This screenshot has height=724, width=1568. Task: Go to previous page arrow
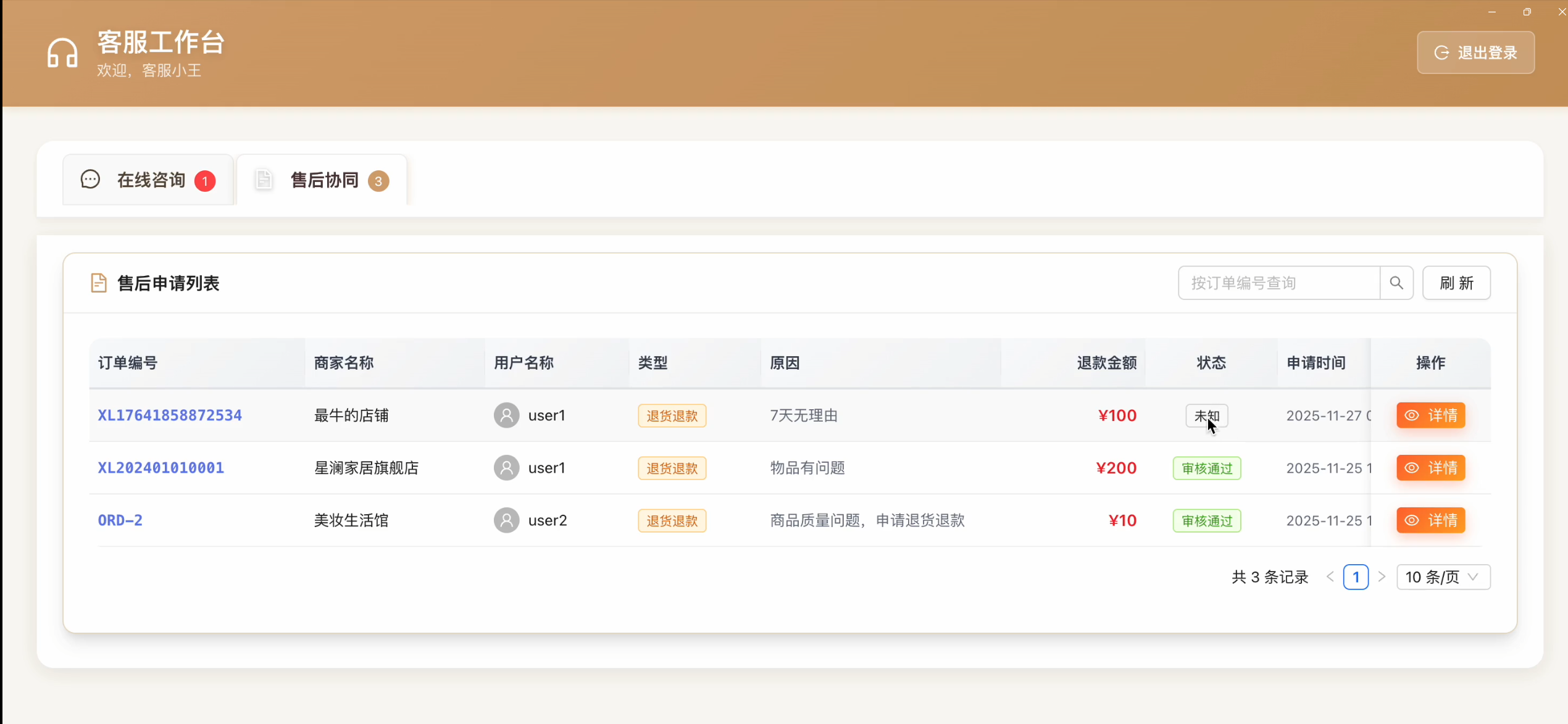1330,577
